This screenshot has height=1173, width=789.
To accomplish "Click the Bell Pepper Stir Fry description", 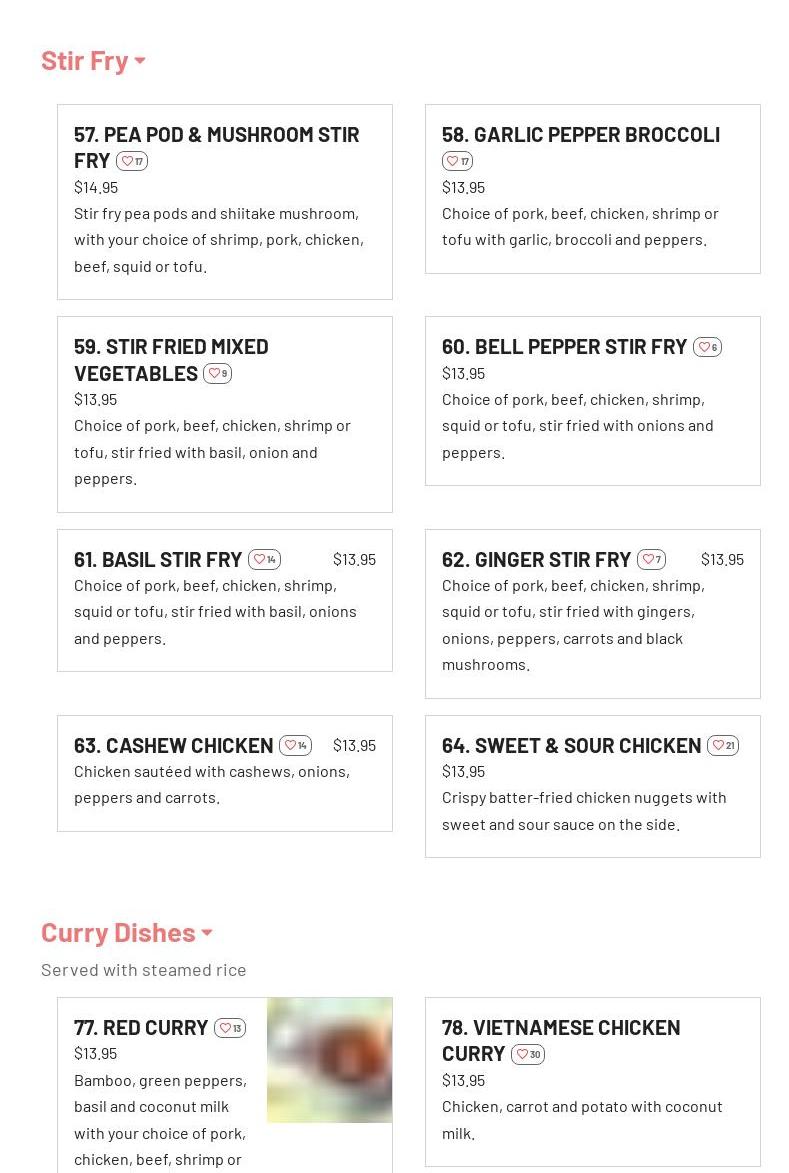I will pos(577,425).
